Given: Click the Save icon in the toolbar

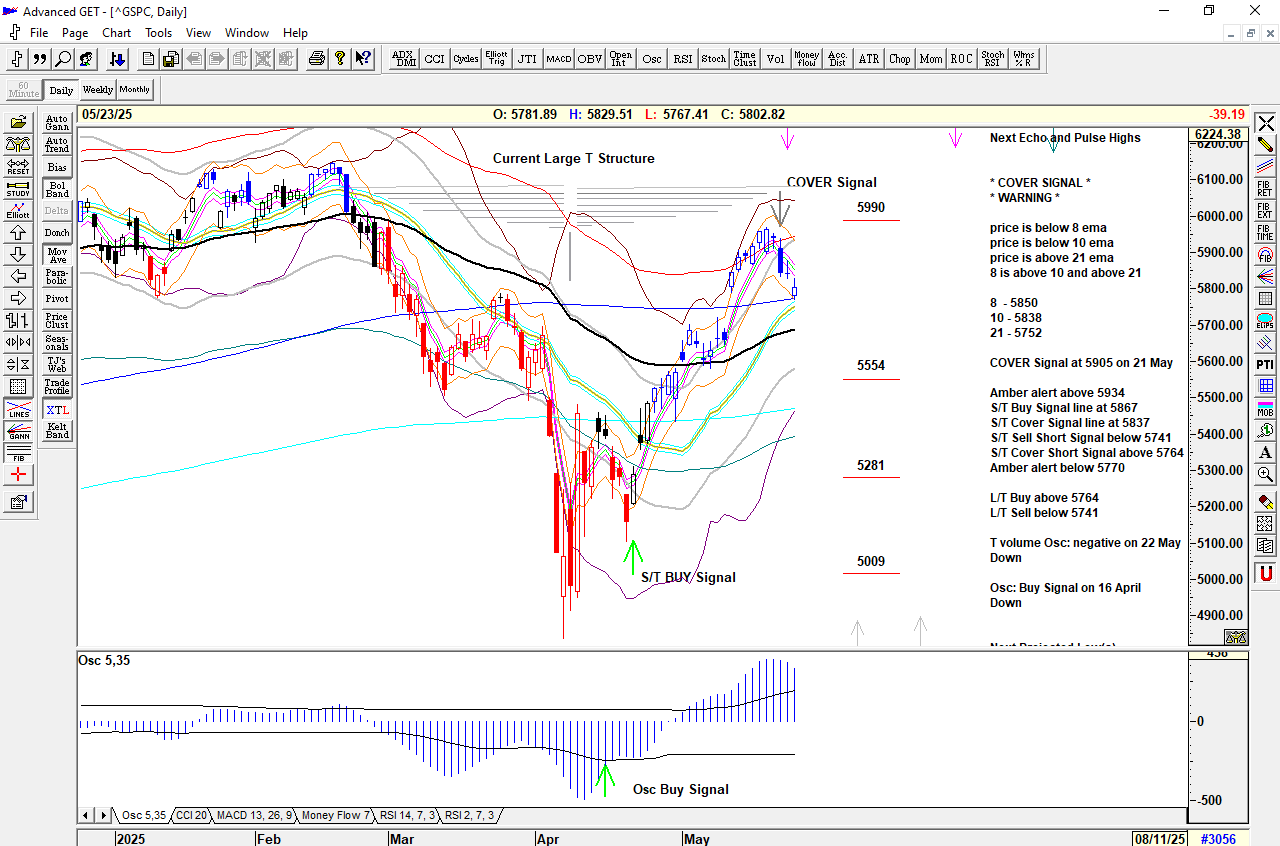Looking at the screenshot, I should (x=171, y=59).
